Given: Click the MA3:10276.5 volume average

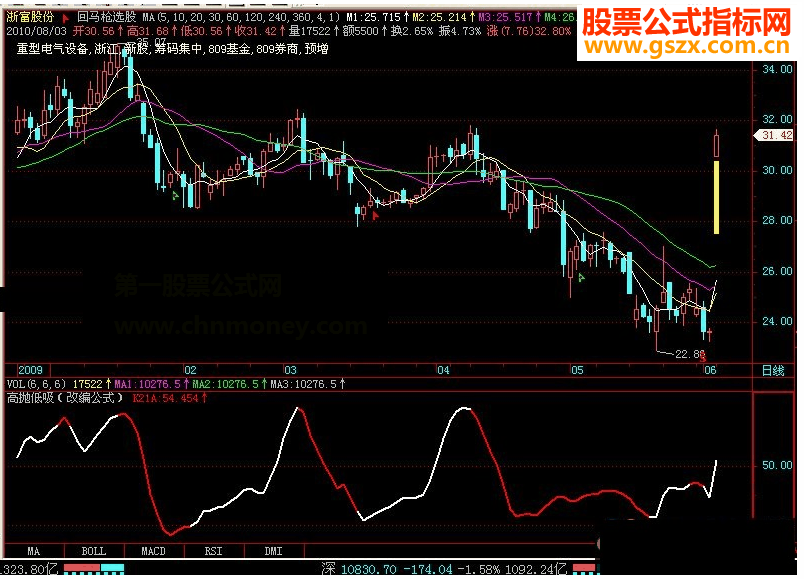Looking at the screenshot, I should [308, 384].
